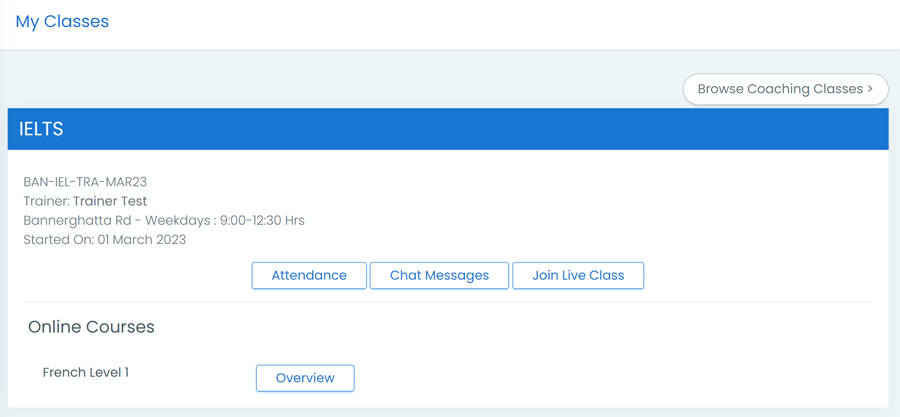The width and height of the screenshot is (900, 417).
Task: Click the Online Courses section heading
Action: (x=91, y=327)
